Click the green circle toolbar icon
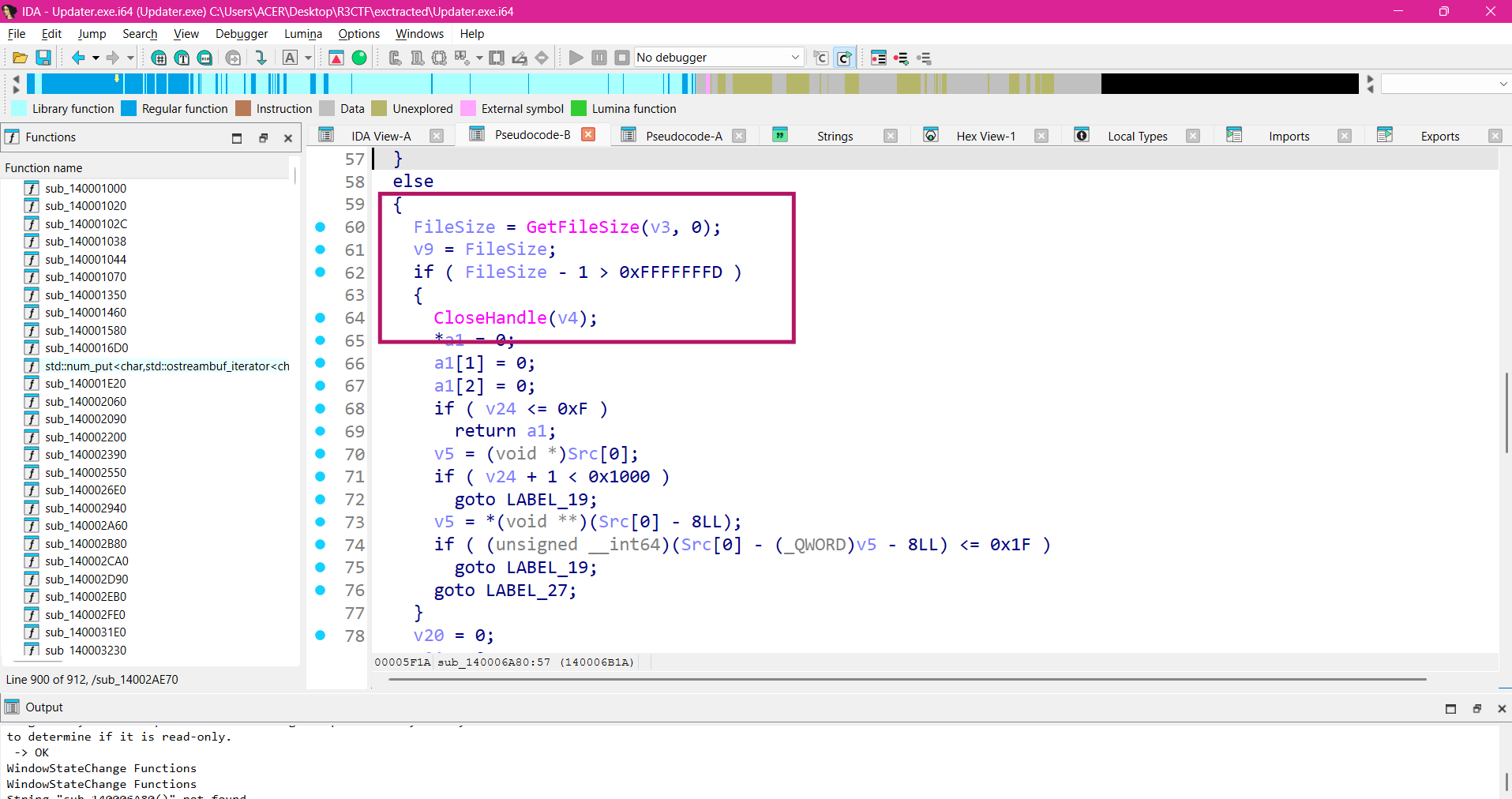The height and width of the screenshot is (799, 1512). pos(359,58)
